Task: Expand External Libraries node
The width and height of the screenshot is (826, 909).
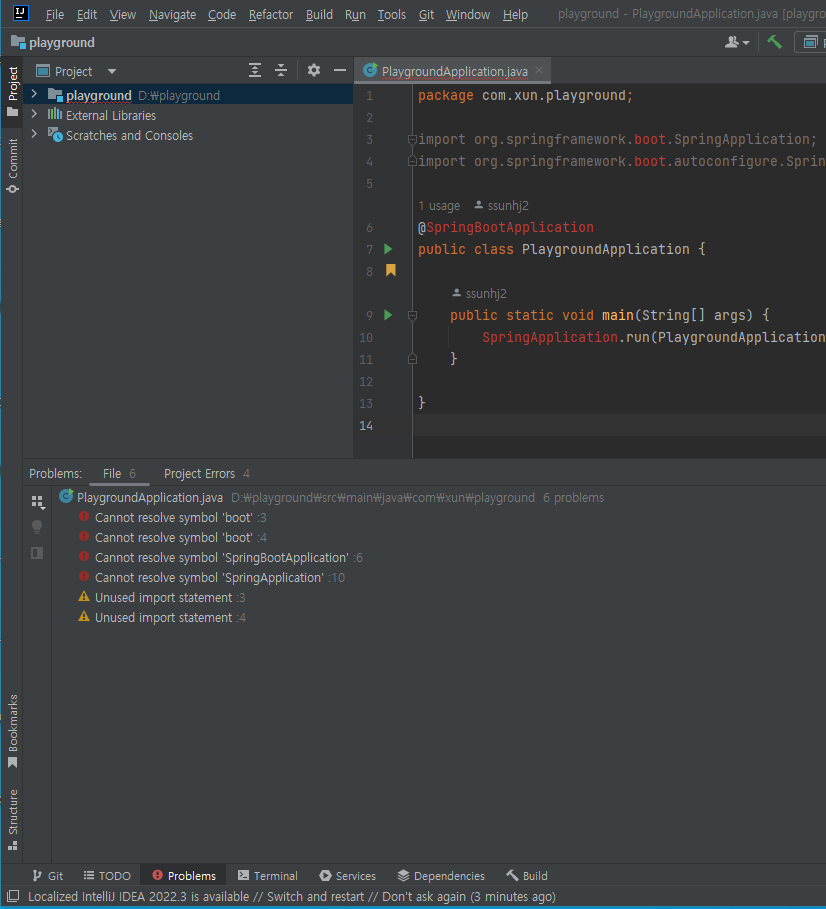Action: click(x=34, y=114)
